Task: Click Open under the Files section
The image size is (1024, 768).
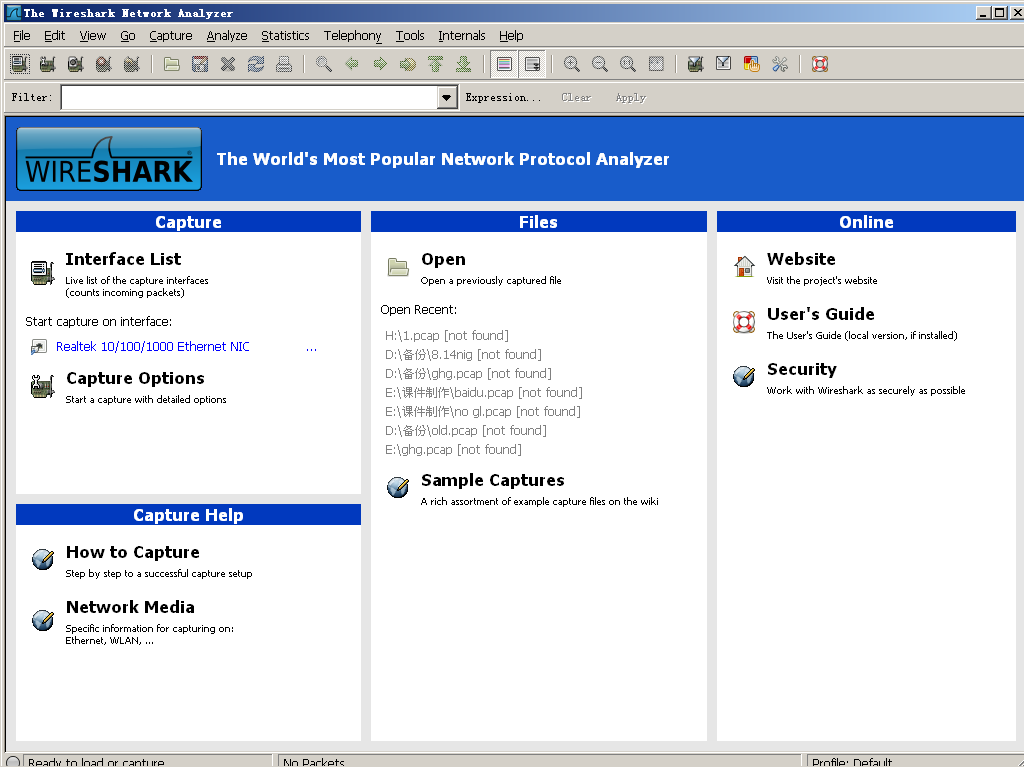Action: 443,259
